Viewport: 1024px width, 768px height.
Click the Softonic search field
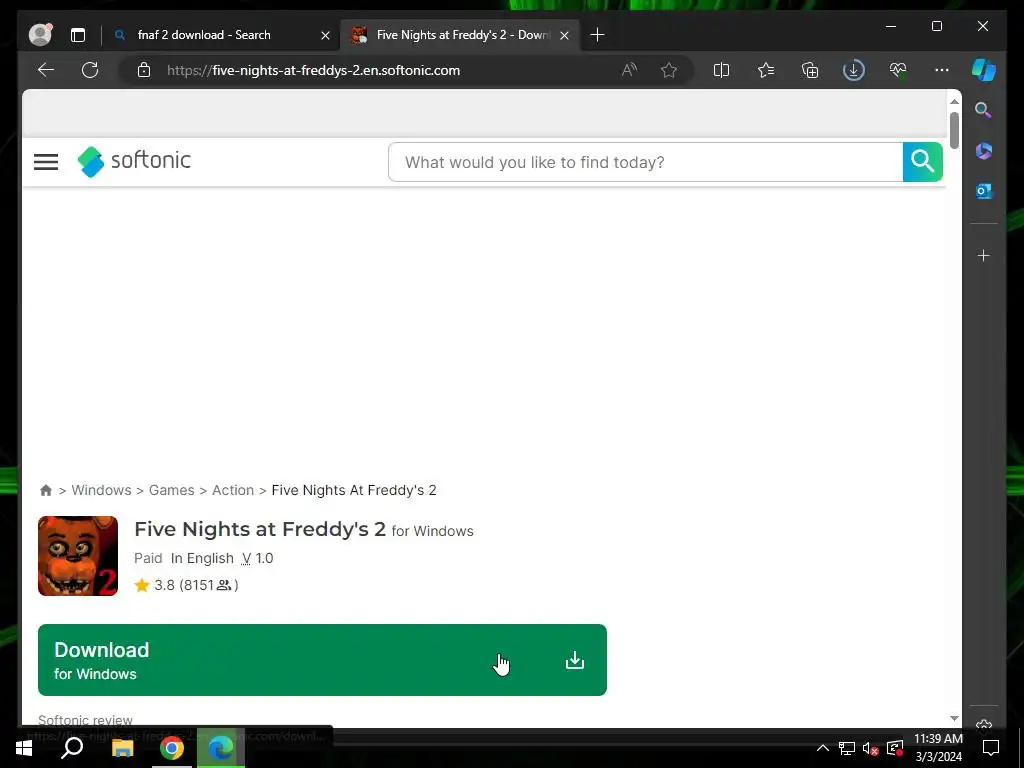[645, 162]
